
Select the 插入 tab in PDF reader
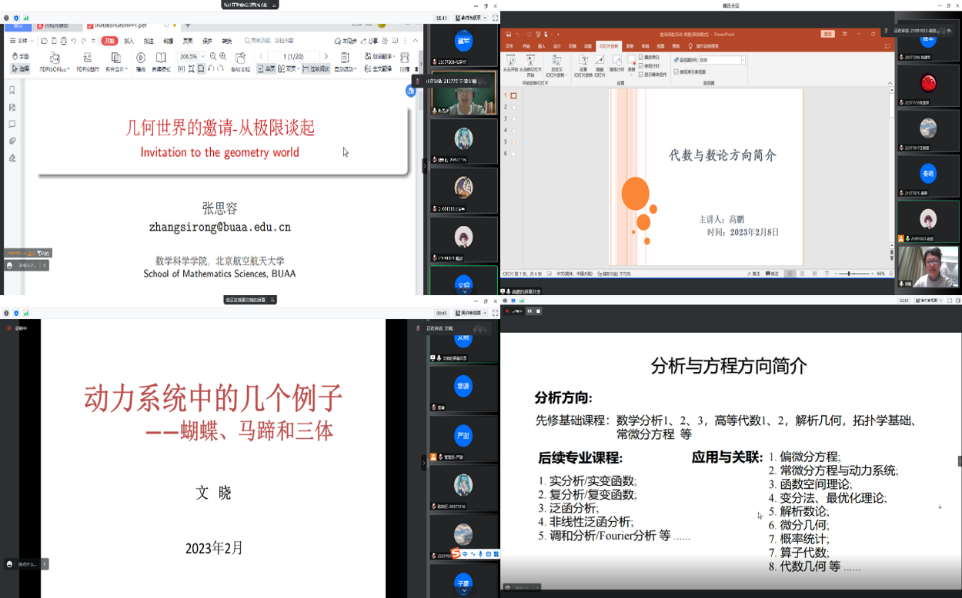(x=129, y=41)
